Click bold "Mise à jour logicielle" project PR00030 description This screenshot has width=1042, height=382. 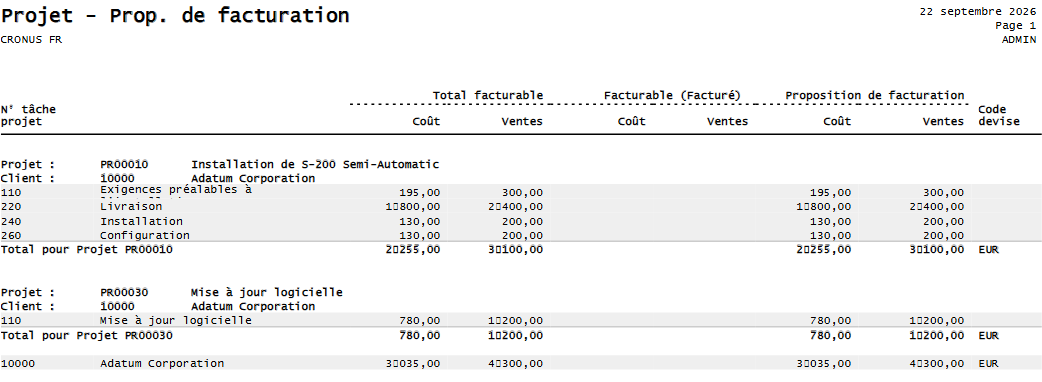click(267, 293)
